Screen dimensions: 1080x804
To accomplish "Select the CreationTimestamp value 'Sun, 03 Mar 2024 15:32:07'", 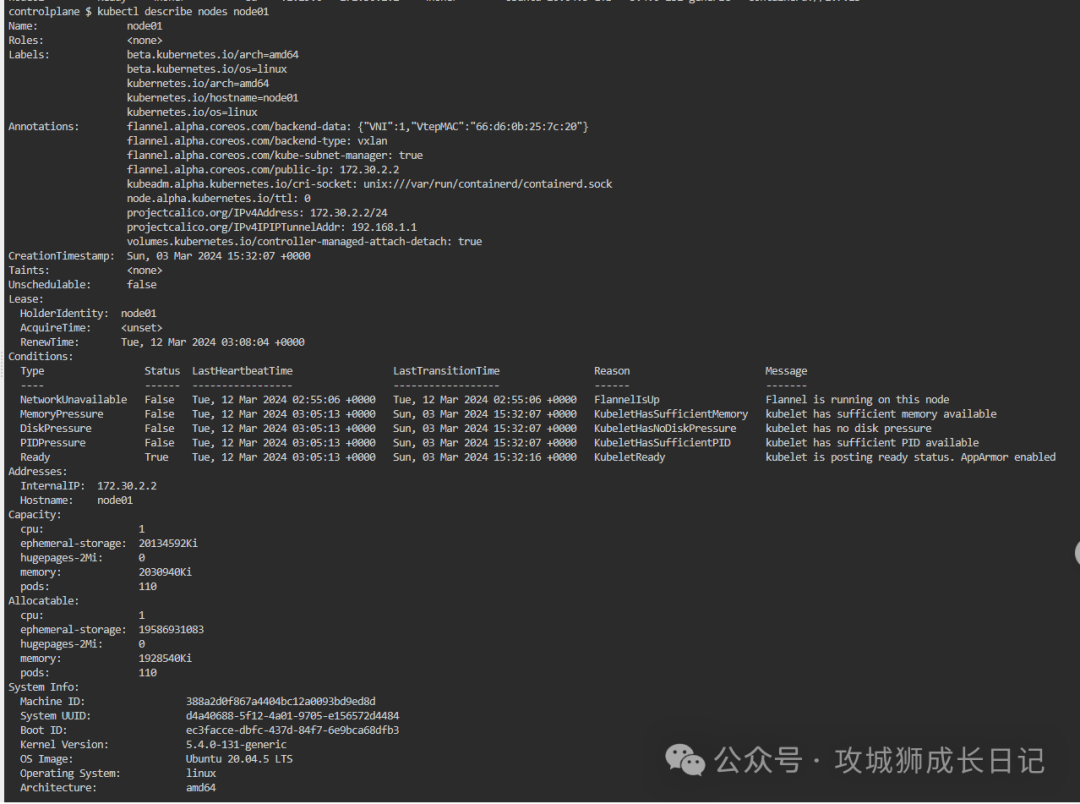I will 218,256.
